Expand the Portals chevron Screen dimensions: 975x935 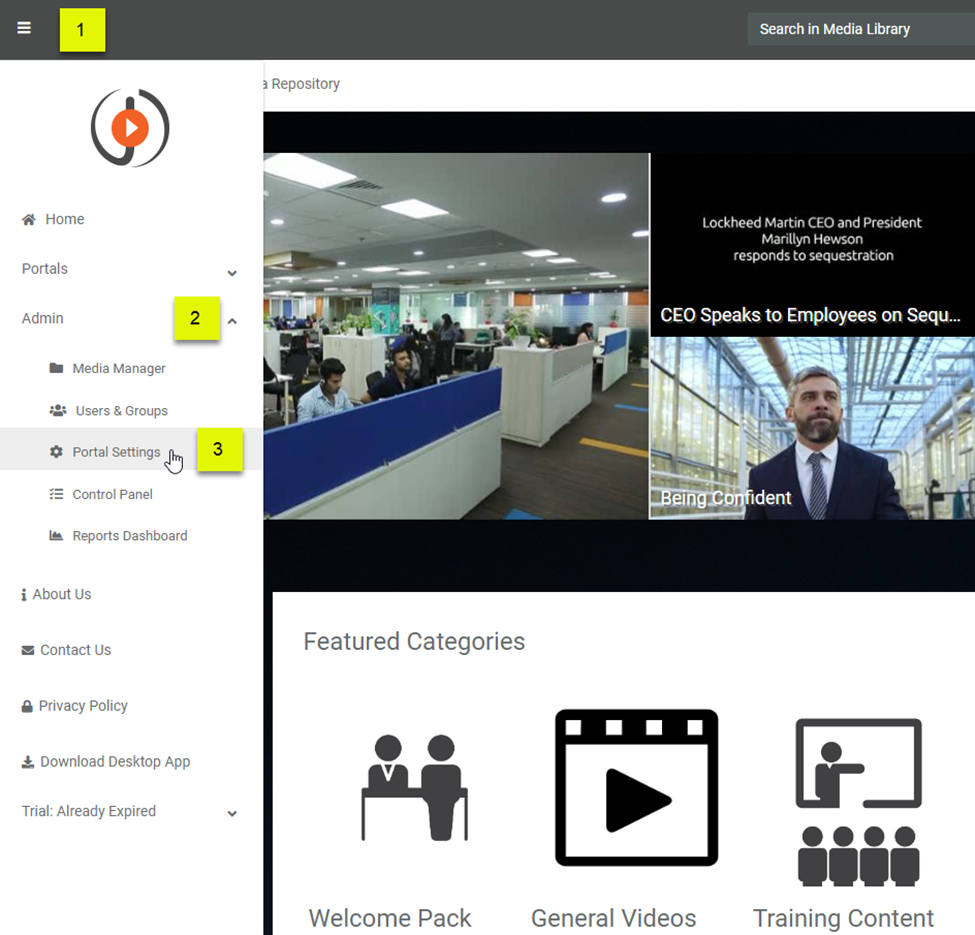point(232,272)
